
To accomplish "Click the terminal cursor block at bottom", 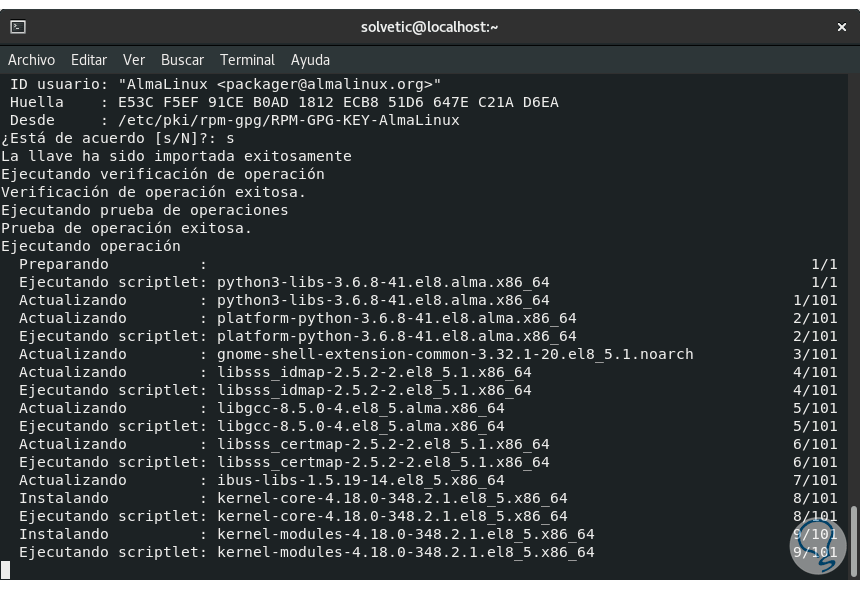I will click(x=5, y=570).
